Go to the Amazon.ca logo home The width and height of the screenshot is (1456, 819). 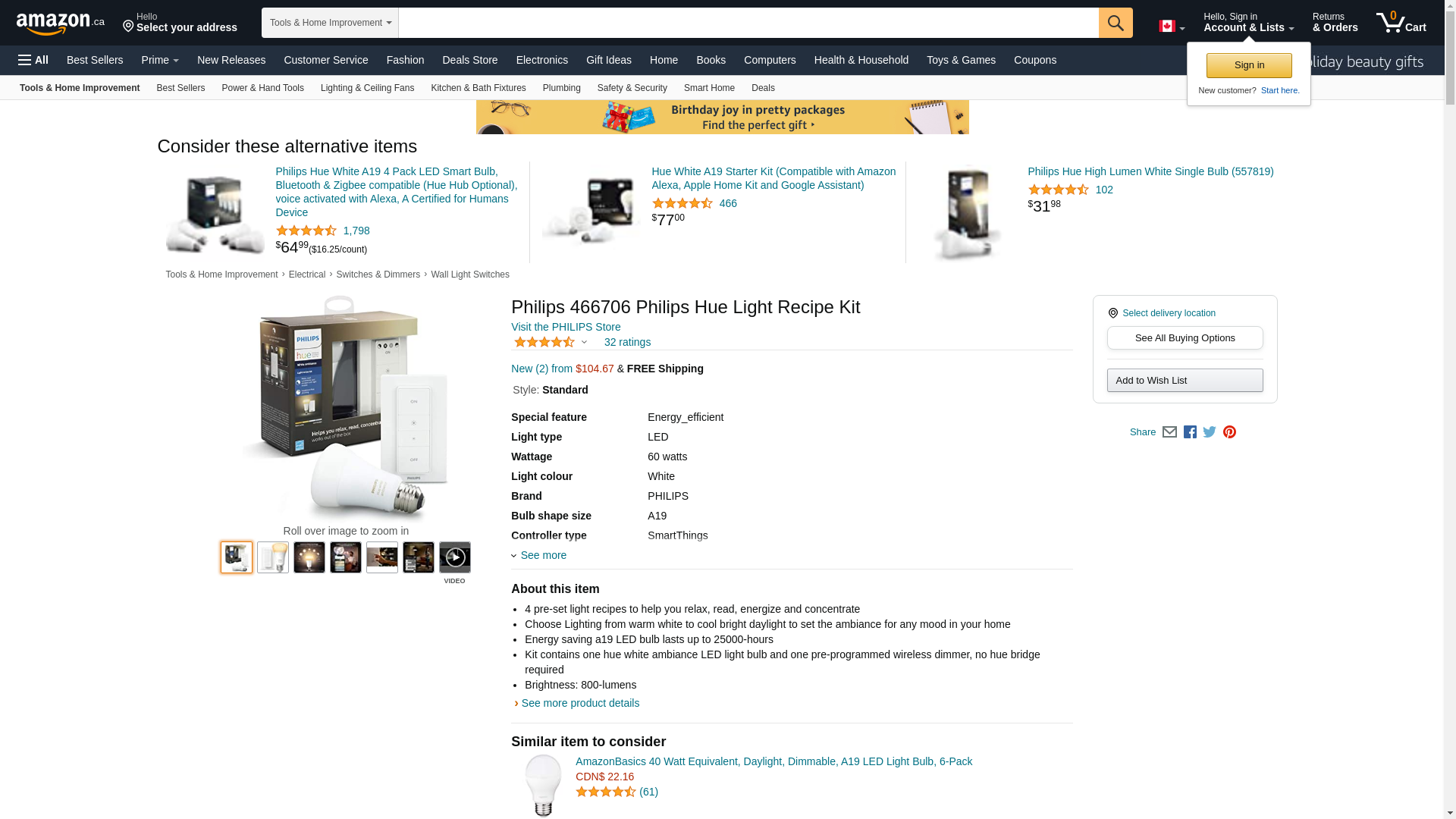(x=61, y=23)
